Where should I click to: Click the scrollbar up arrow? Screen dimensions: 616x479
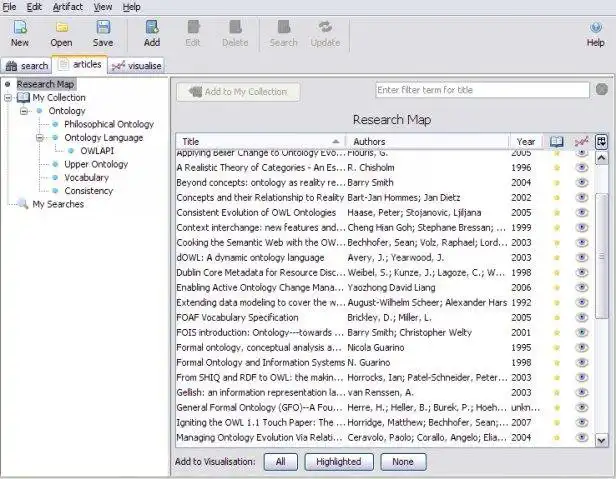601,158
